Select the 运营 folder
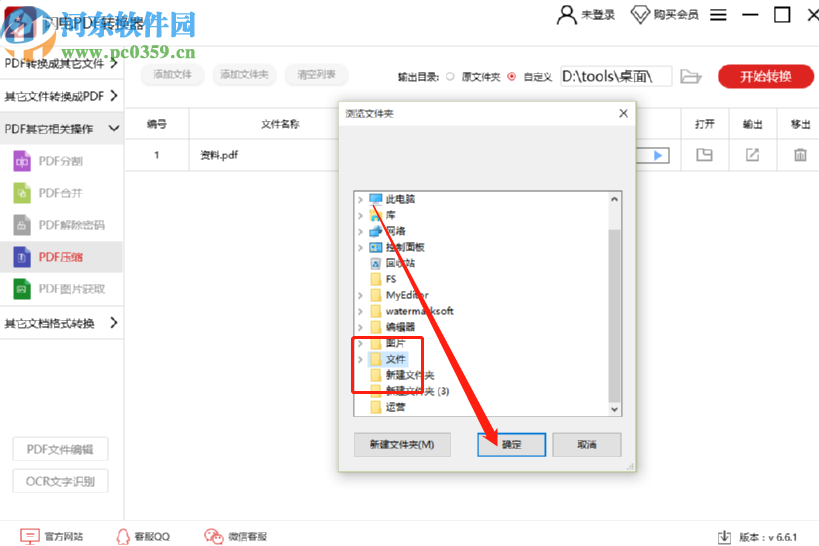 395,407
